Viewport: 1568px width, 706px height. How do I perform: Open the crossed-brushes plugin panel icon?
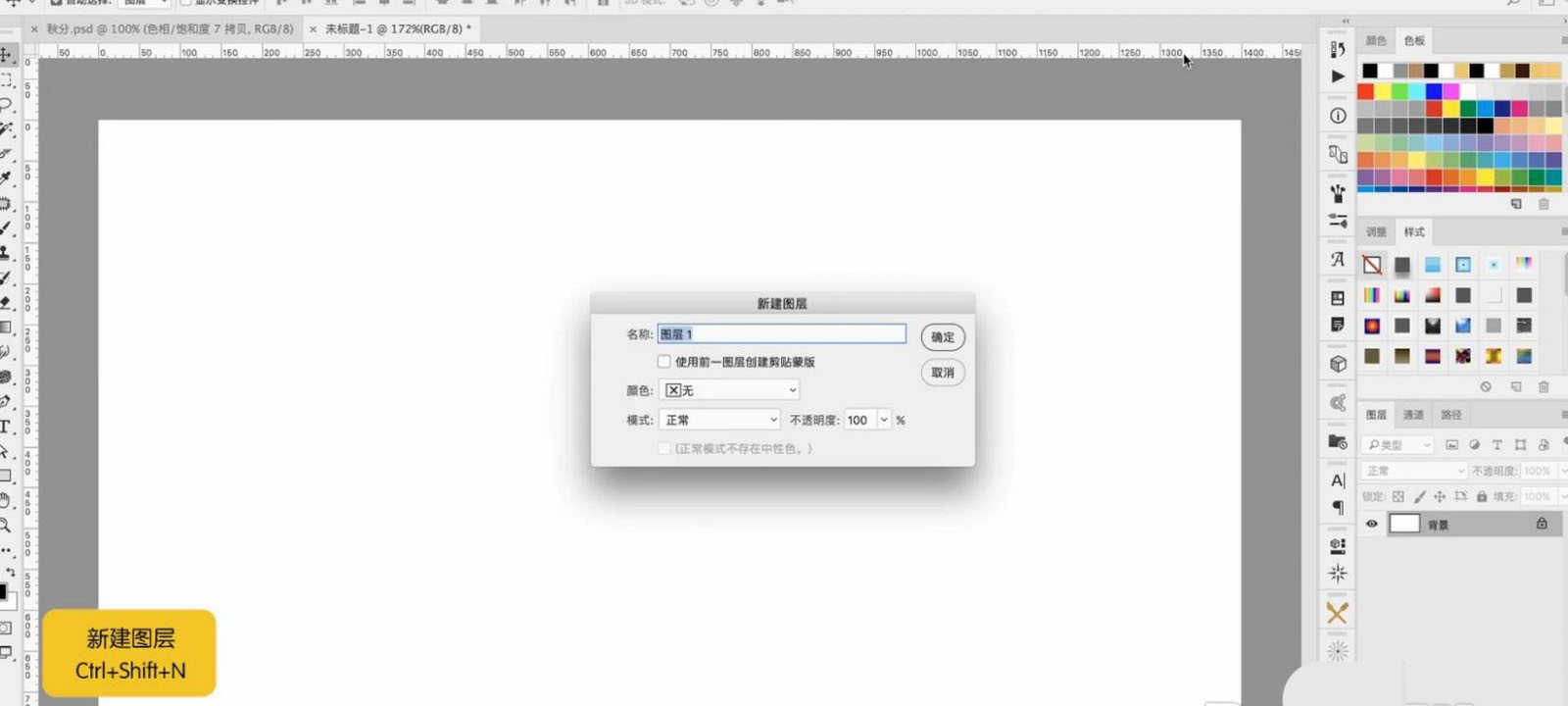coord(1338,613)
